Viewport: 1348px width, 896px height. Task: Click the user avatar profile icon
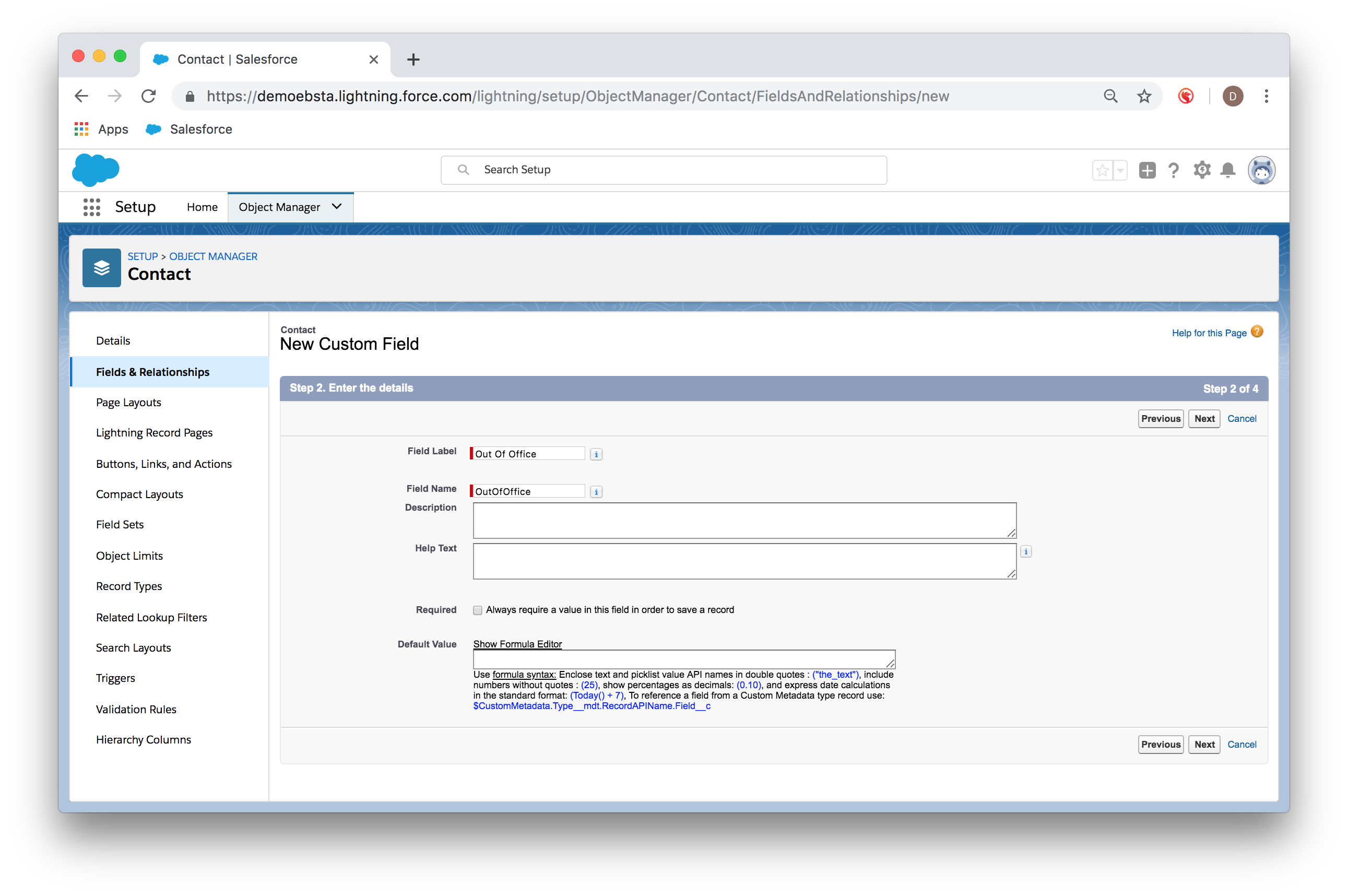click(1261, 170)
